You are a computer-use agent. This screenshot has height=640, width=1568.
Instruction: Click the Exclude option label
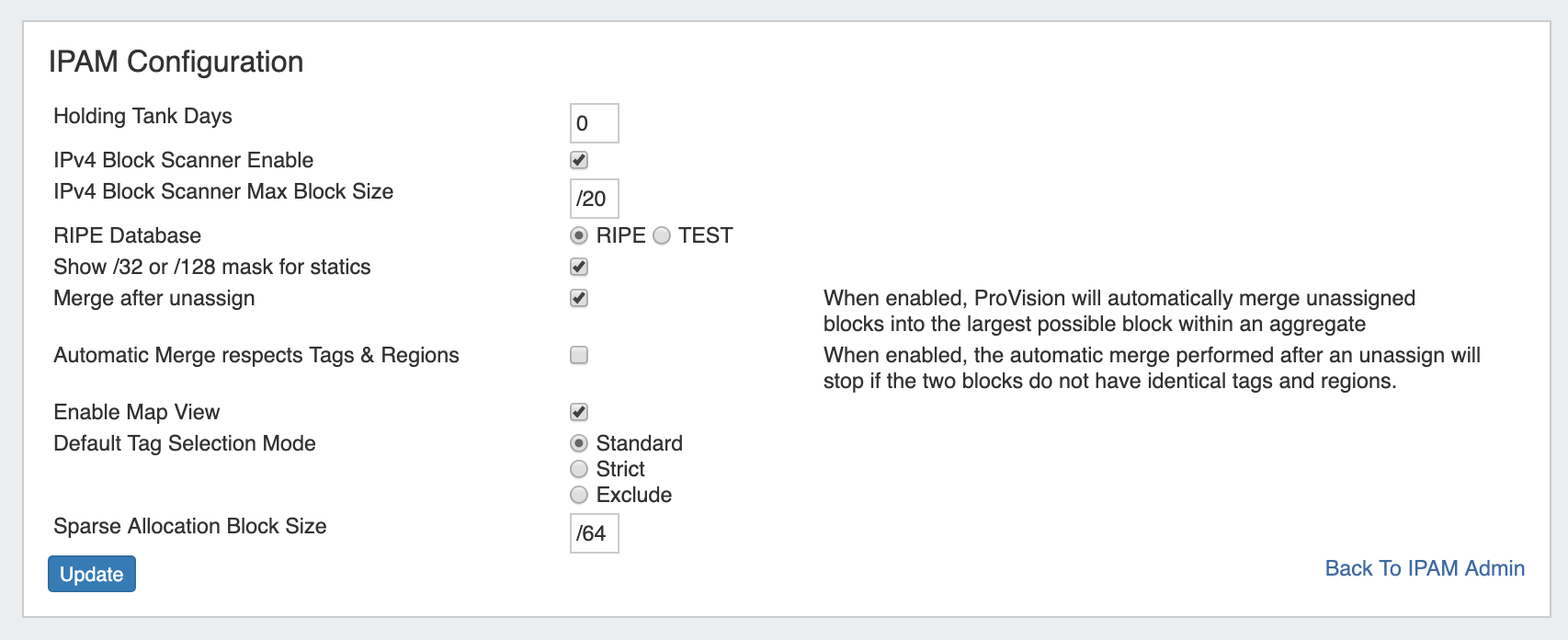point(633,495)
